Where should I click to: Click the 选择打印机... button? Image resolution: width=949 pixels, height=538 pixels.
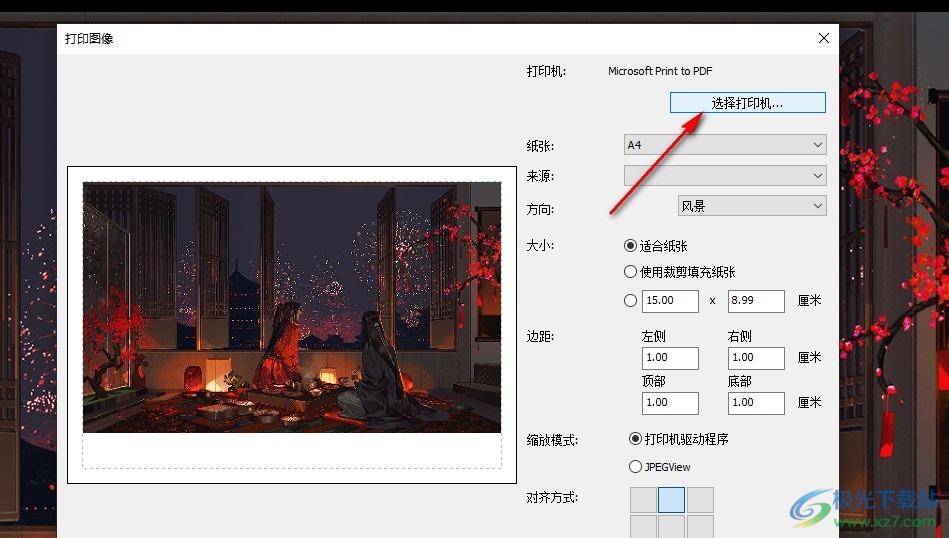pyautogui.click(x=747, y=103)
